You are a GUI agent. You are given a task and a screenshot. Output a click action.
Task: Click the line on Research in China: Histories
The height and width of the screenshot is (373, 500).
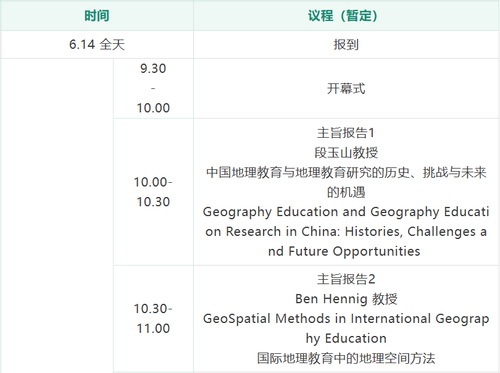click(303, 232)
